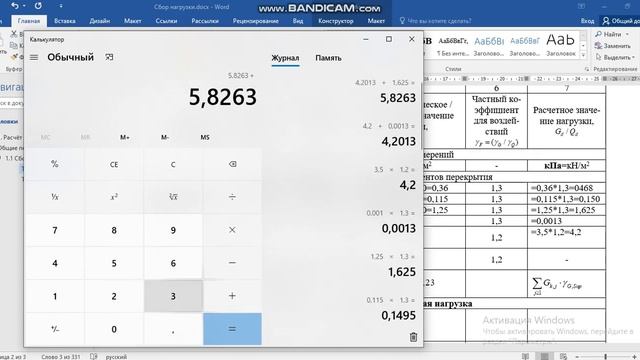Clear calculator history with trash icon
Viewport: 640px width, 360px height.
coord(413,337)
